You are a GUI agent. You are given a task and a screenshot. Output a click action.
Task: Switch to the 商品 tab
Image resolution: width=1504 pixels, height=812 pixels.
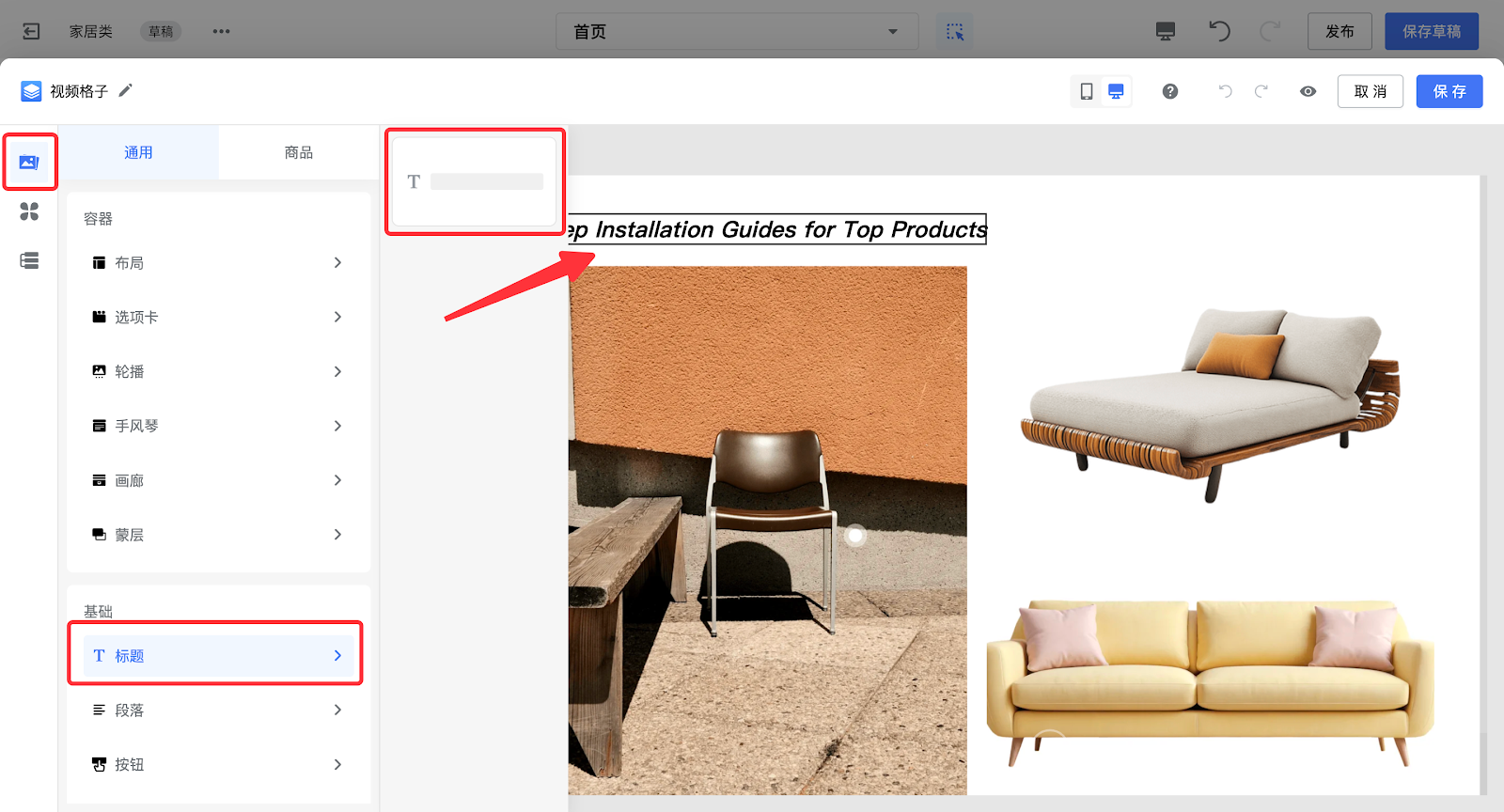[298, 152]
